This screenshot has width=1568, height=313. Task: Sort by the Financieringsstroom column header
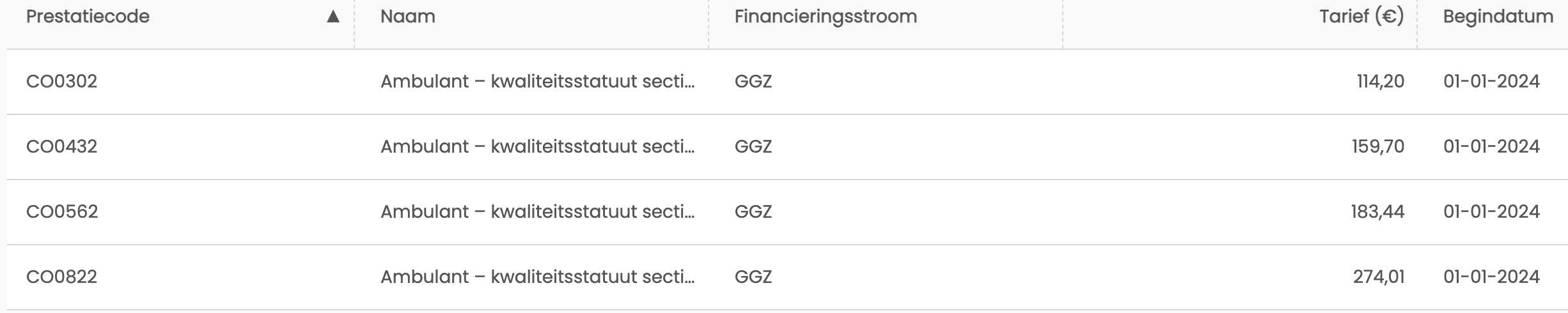[826, 17]
